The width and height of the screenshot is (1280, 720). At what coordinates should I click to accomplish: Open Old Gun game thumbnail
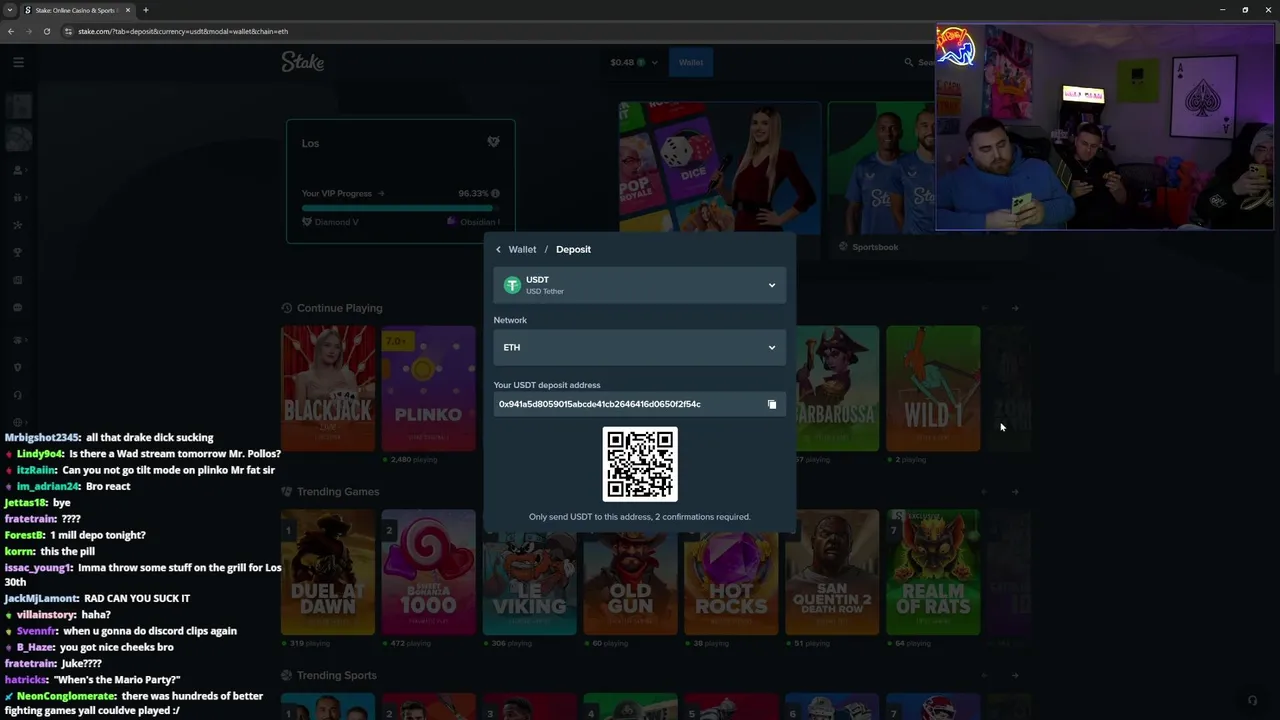click(x=630, y=583)
